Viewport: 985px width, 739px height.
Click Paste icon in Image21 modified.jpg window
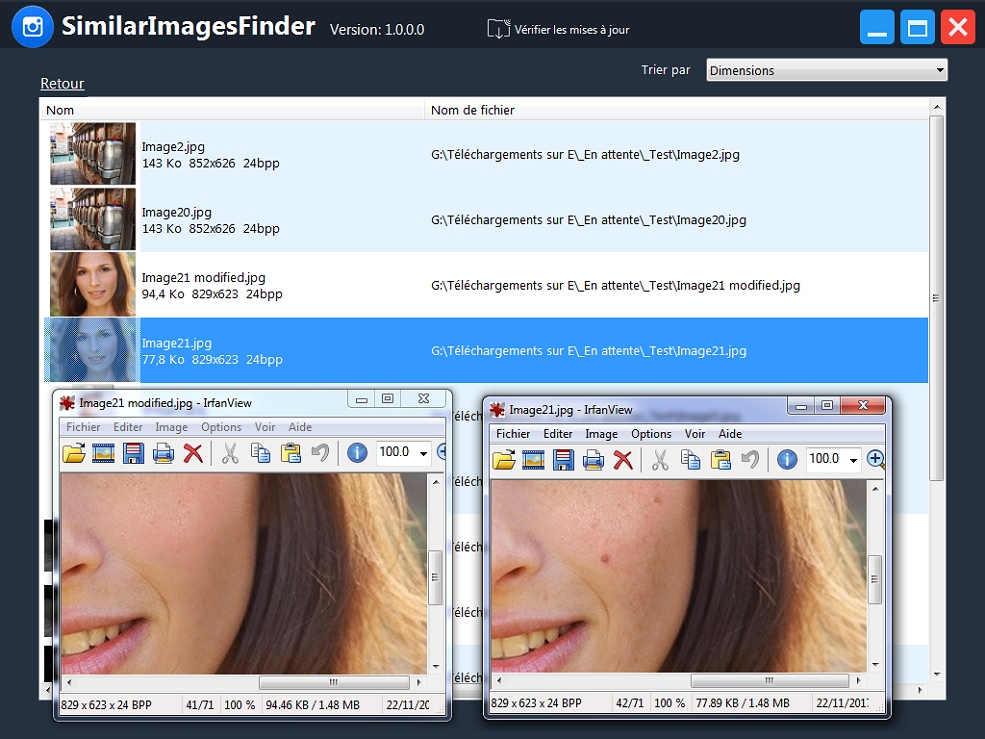[291, 452]
